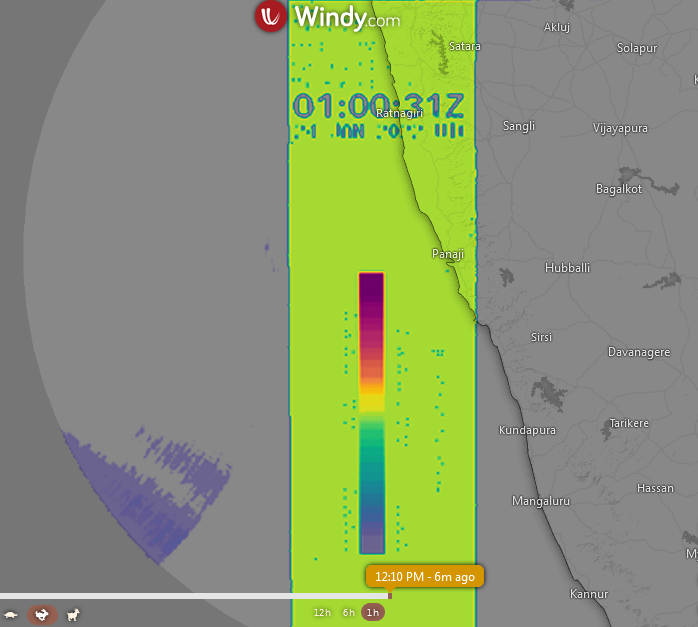Click the Hubballi city label
Screen dimensions: 698x627
(567, 268)
